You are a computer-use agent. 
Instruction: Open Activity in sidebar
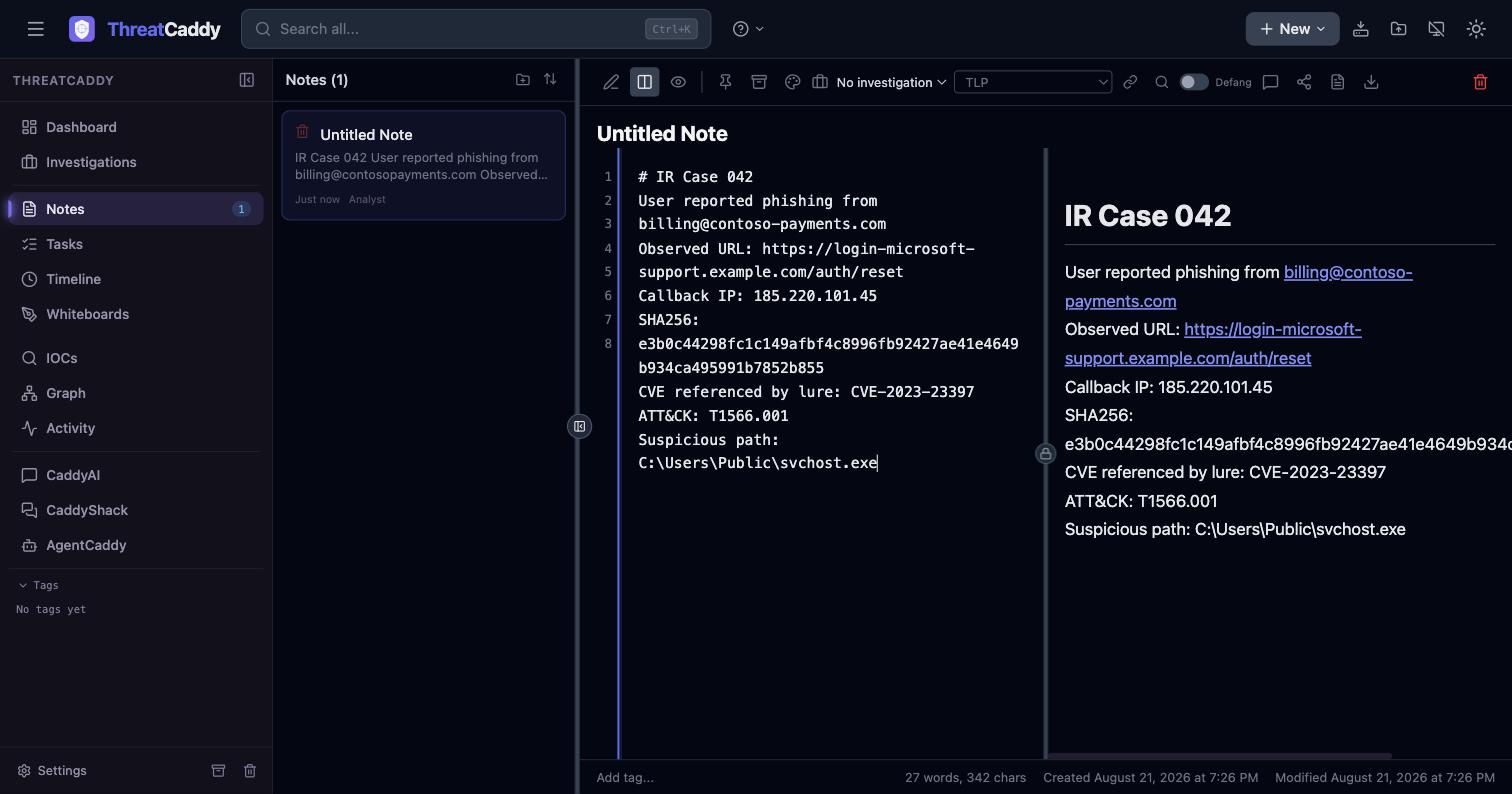tap(136, 428)
